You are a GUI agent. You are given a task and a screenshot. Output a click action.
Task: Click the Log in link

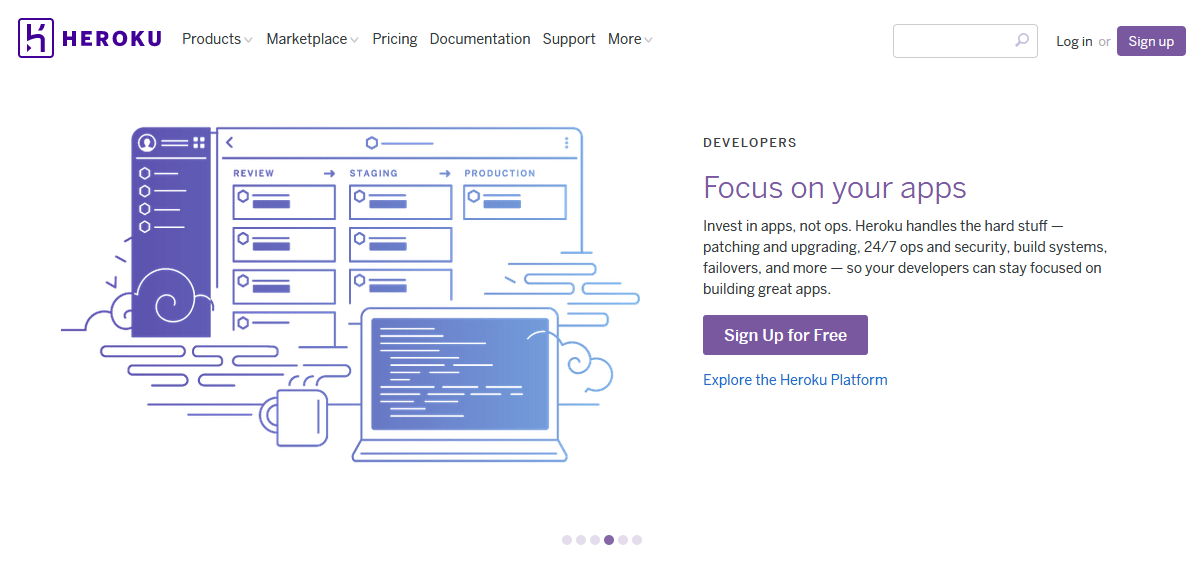(1073, 41)
